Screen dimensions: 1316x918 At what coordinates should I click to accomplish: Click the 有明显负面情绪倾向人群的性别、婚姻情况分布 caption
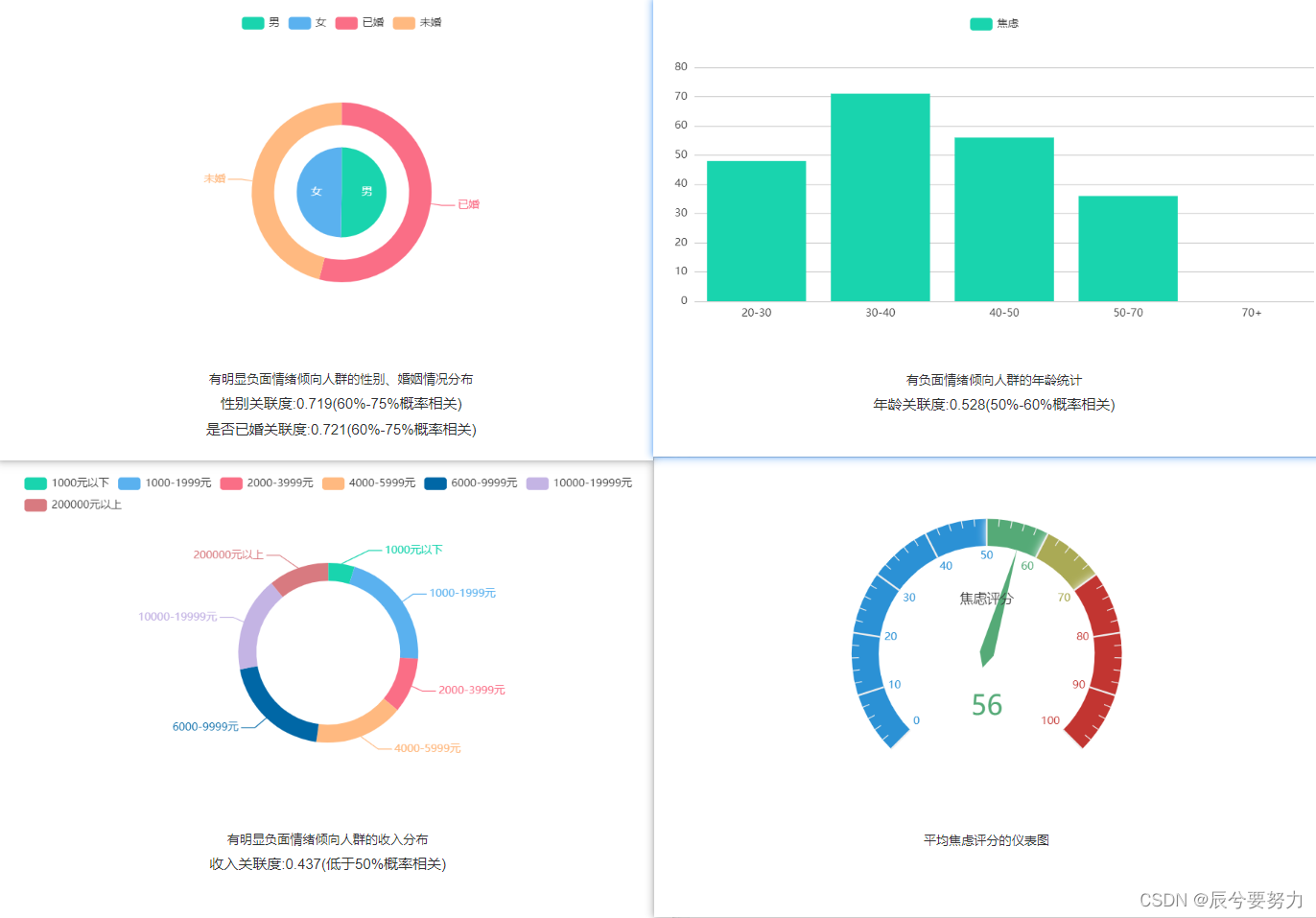coord(341,379)
